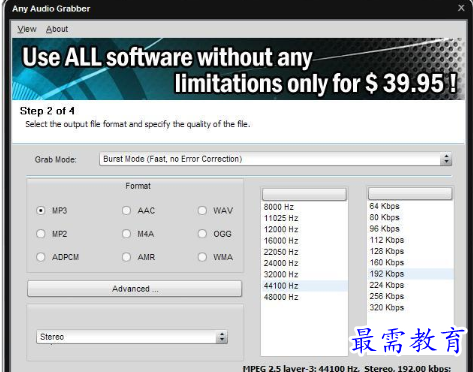473x372 pixels.
Task: Select the AAC format radio button
Action: (x=126, y=211)
